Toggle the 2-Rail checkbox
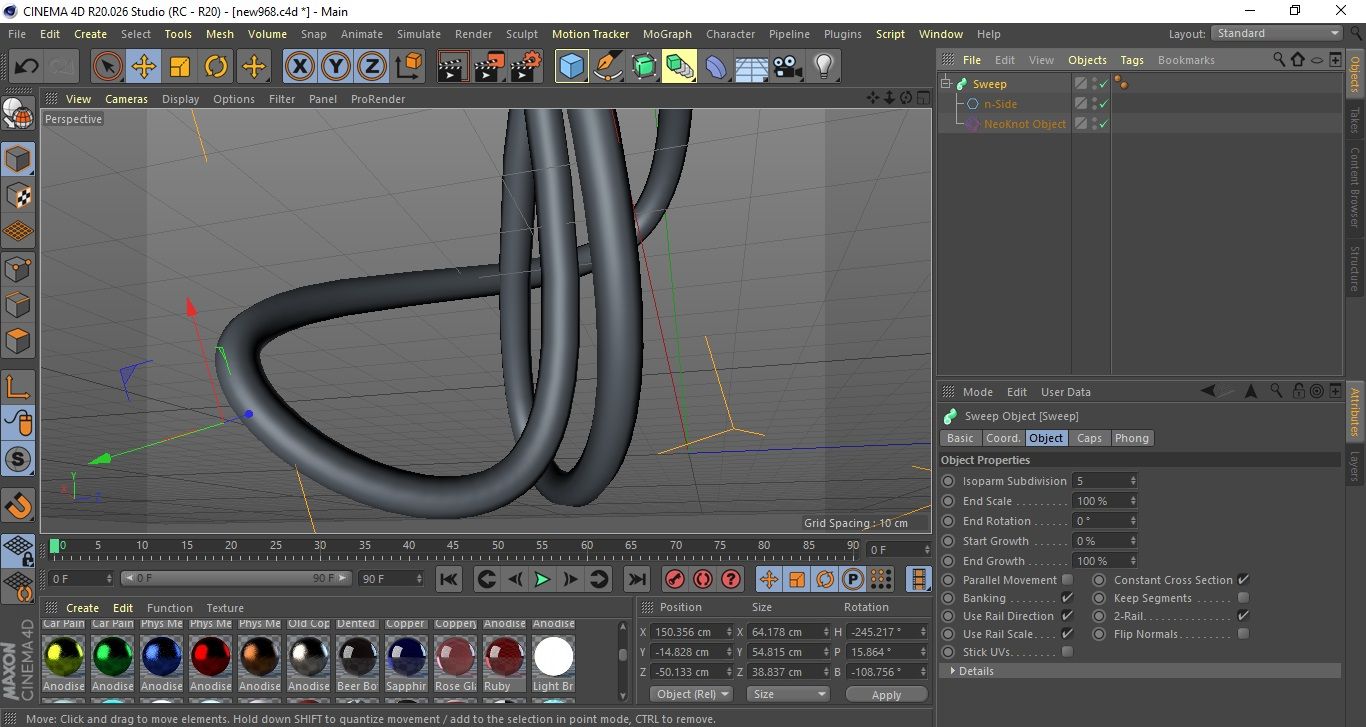 (x=1243, y=616)
